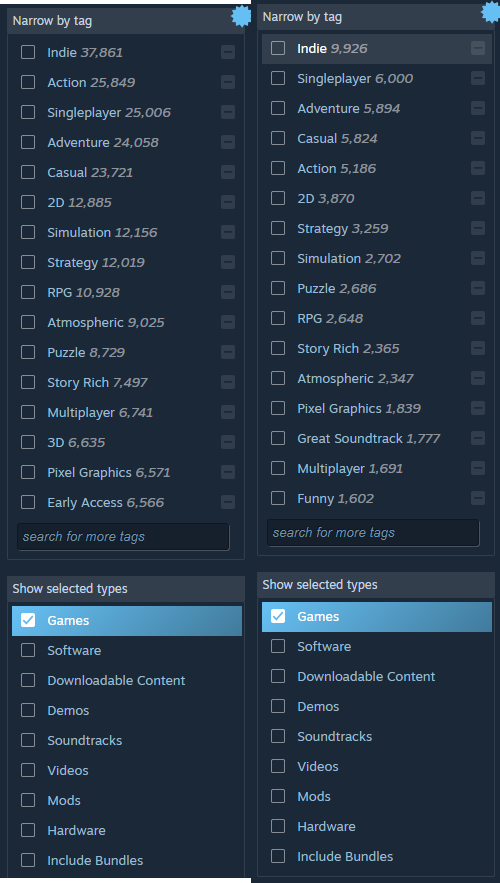Exclude Atmospheric 9,025 with its minus icon

click(228, 322)
